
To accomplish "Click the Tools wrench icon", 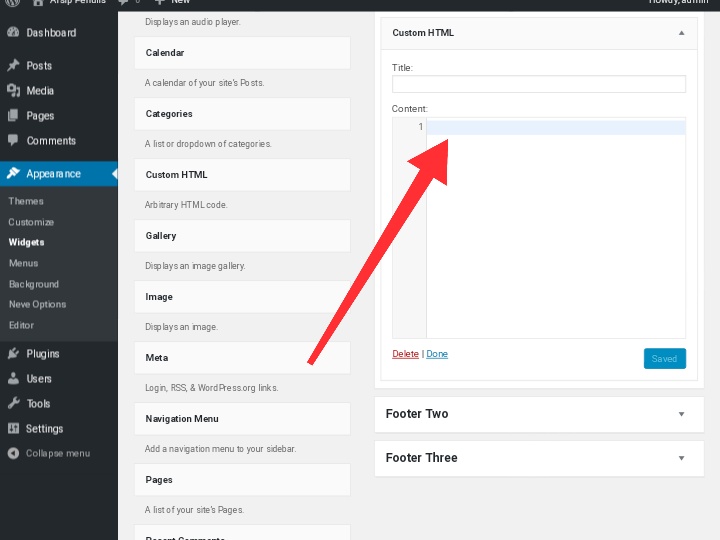I will point(13,403).
